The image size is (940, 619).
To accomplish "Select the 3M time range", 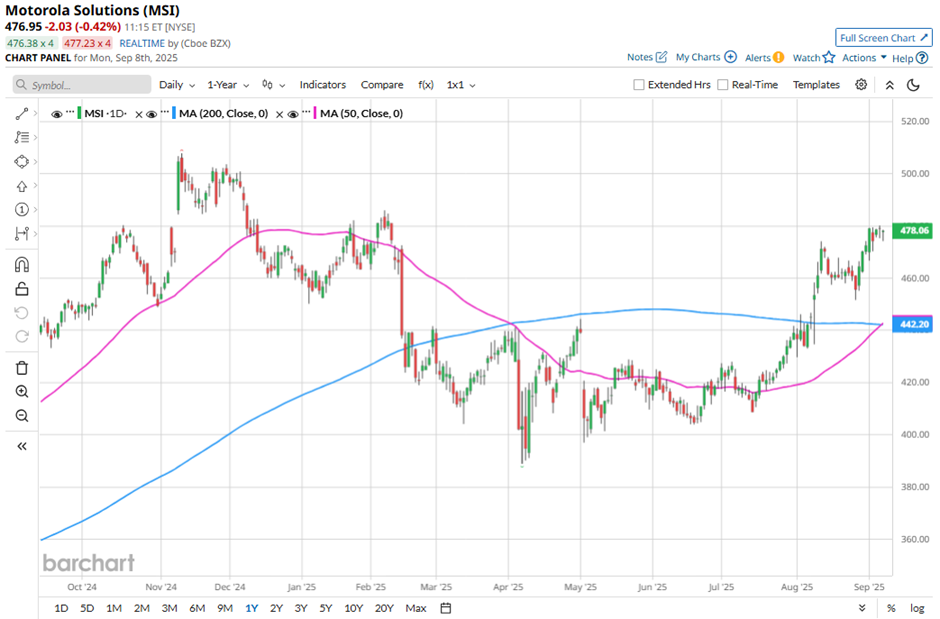I will click(169, 608).
